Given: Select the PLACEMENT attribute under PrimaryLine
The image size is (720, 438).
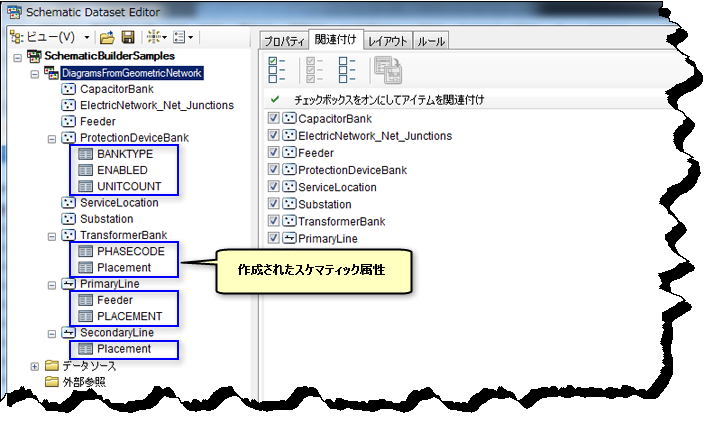Looking at the screenshot, I should 129,316.
